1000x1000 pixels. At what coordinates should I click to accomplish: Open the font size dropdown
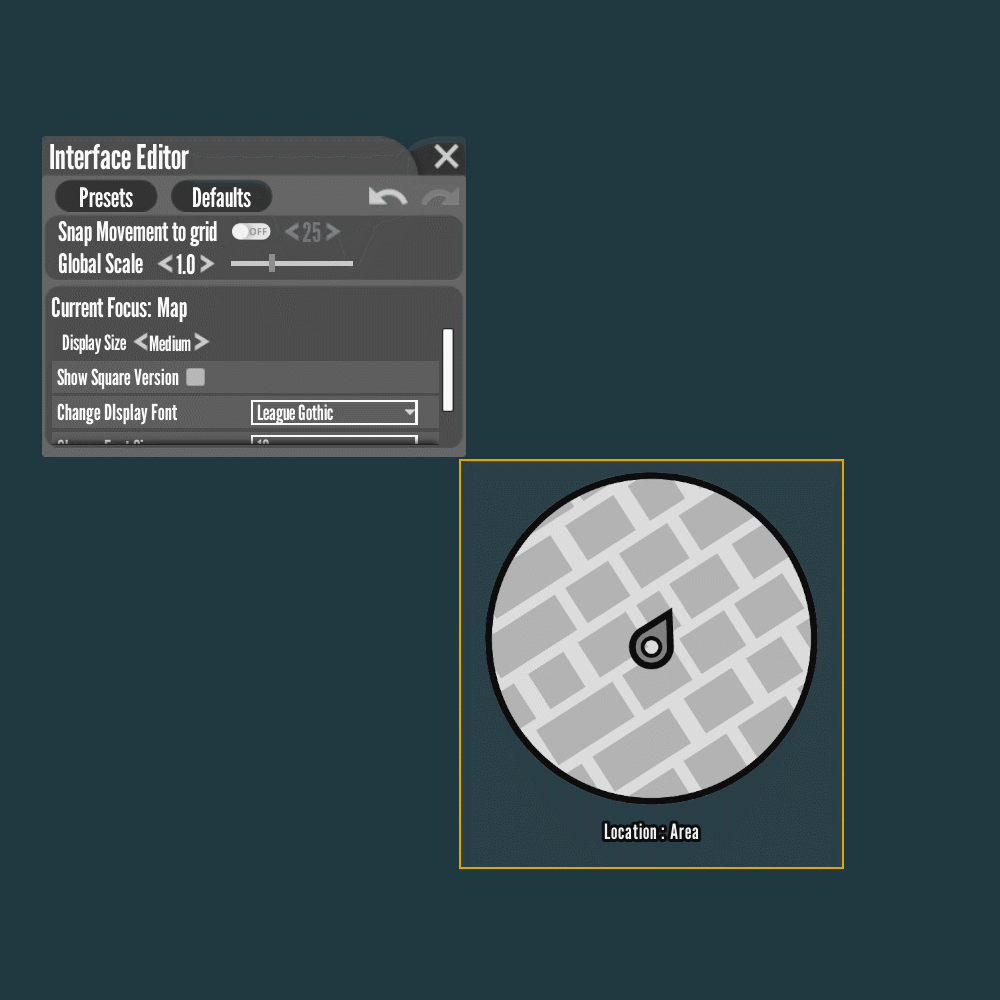(334, 440)
